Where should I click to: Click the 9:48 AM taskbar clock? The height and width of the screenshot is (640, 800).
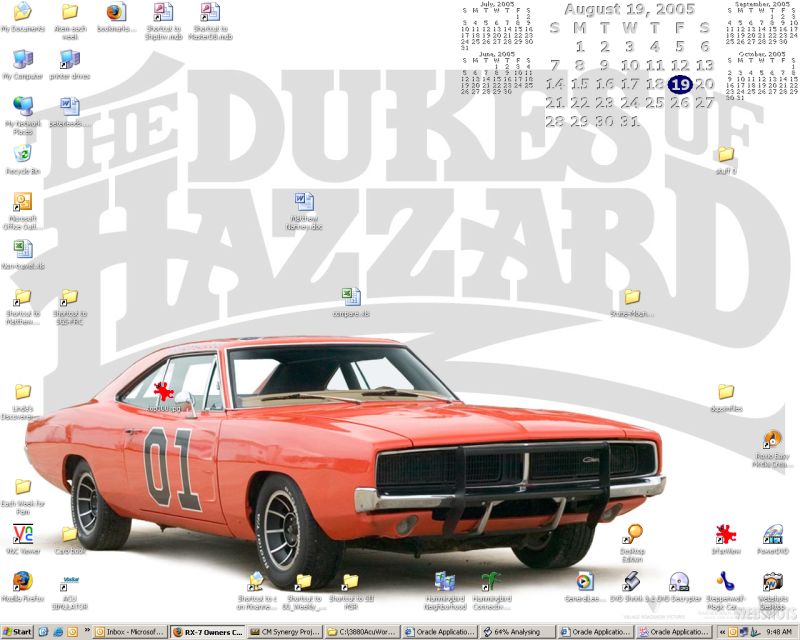[779, 632]
